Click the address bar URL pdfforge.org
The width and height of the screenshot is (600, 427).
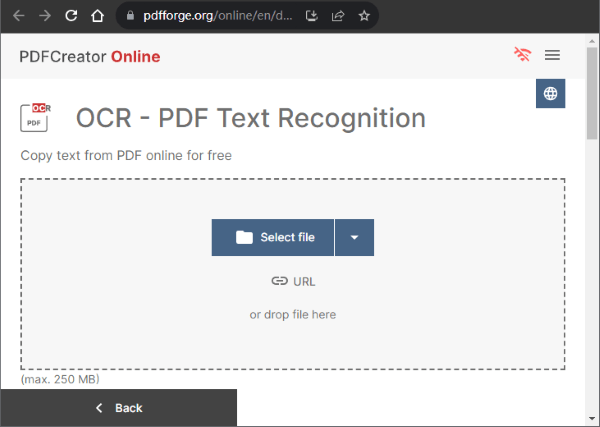pos(218,16)
